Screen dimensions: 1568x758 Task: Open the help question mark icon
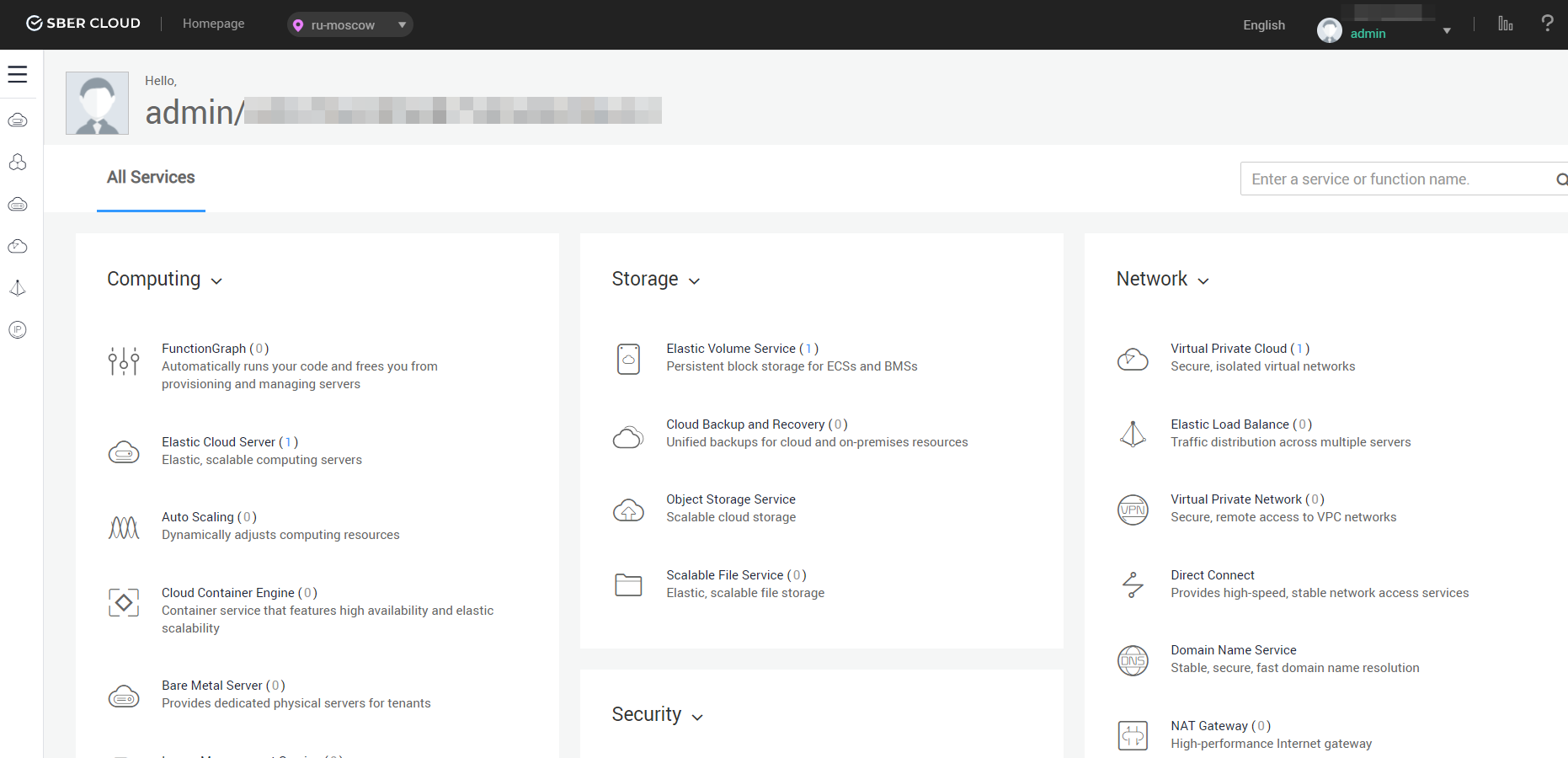point(1547,24)
